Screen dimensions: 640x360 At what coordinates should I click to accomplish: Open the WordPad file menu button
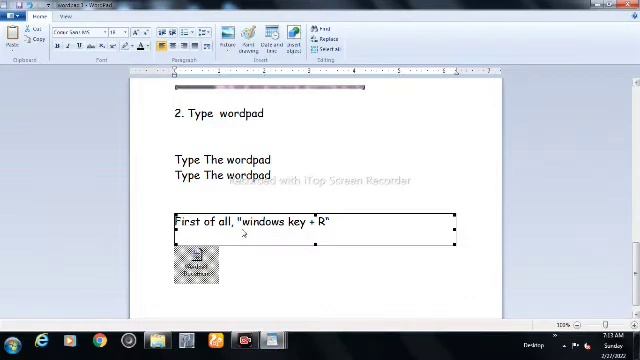[x=13, y=16]
